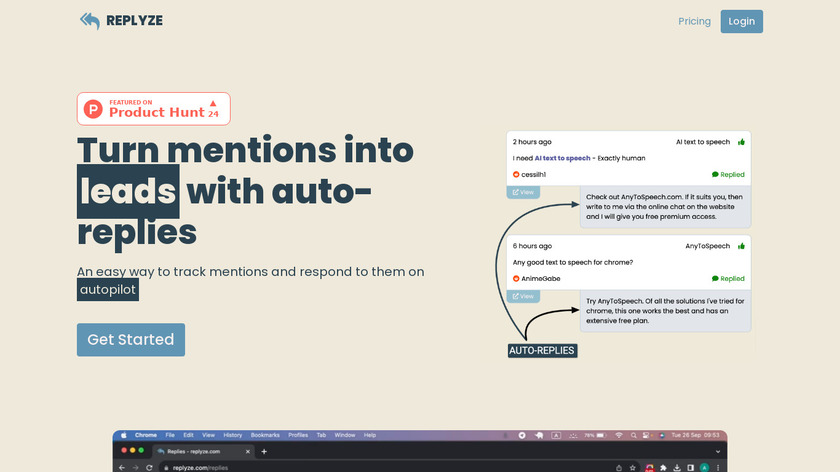Click the Get Started button
The height and width of the screenshot is (472, 840).
(131, 340)
